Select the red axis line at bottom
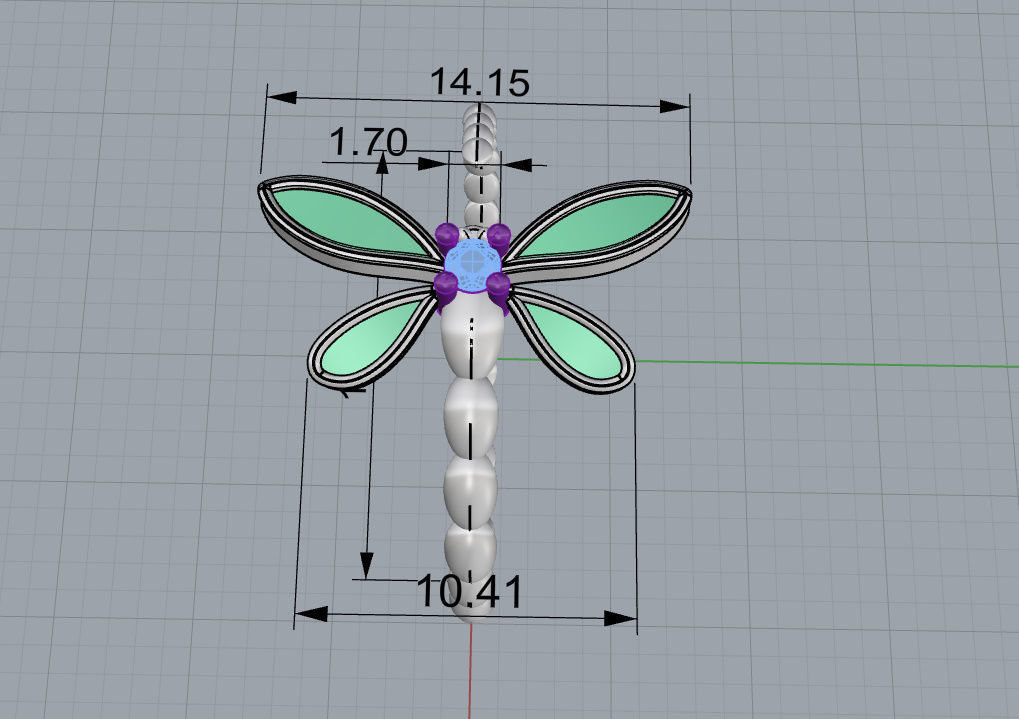 (470, 671)
